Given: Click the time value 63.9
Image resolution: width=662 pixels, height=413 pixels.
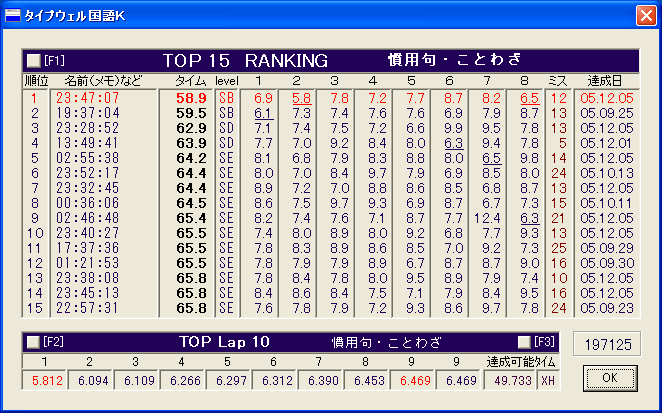Looking at the screenshot, I should [191, 143].
